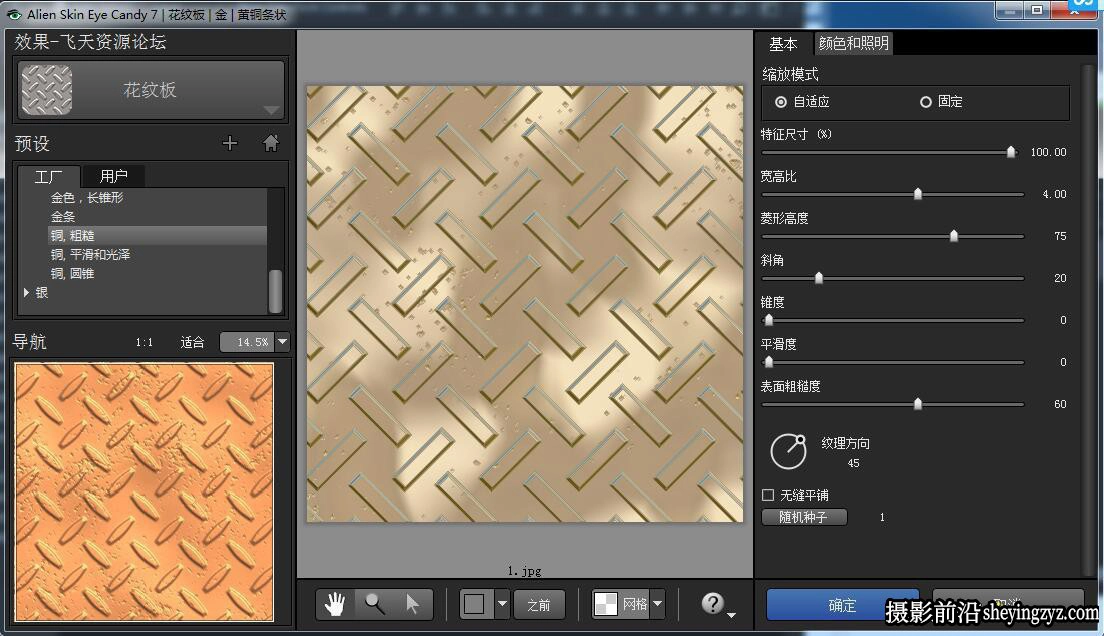1104x636 pixels.
Task: Open the help question mark menu
Action: click(717, 604)
